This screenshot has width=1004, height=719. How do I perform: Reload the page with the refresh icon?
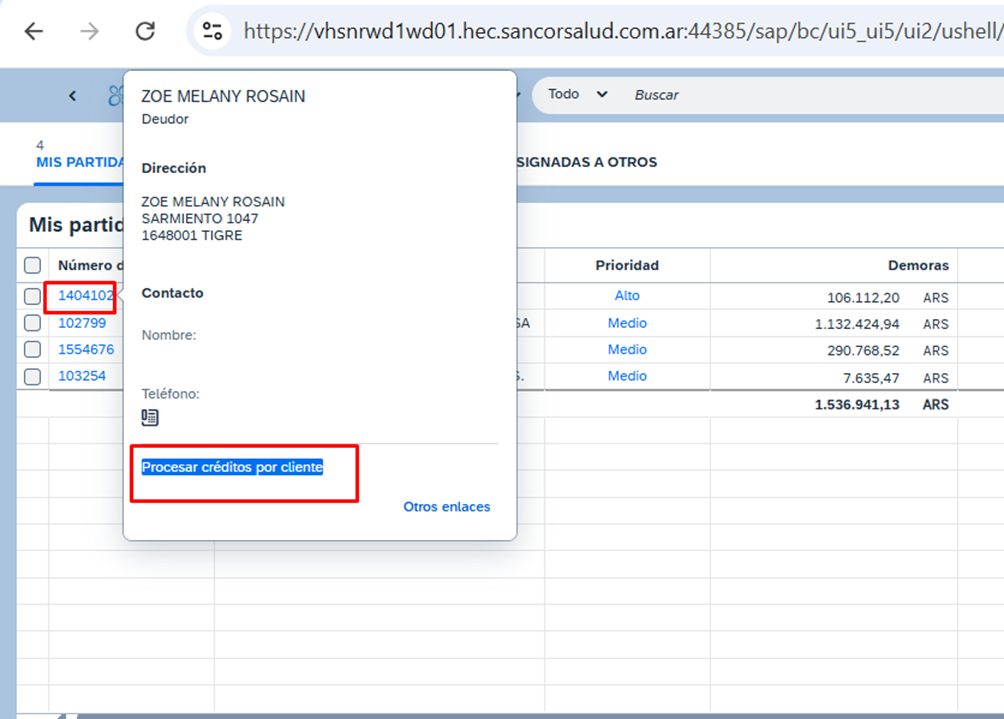146,31
